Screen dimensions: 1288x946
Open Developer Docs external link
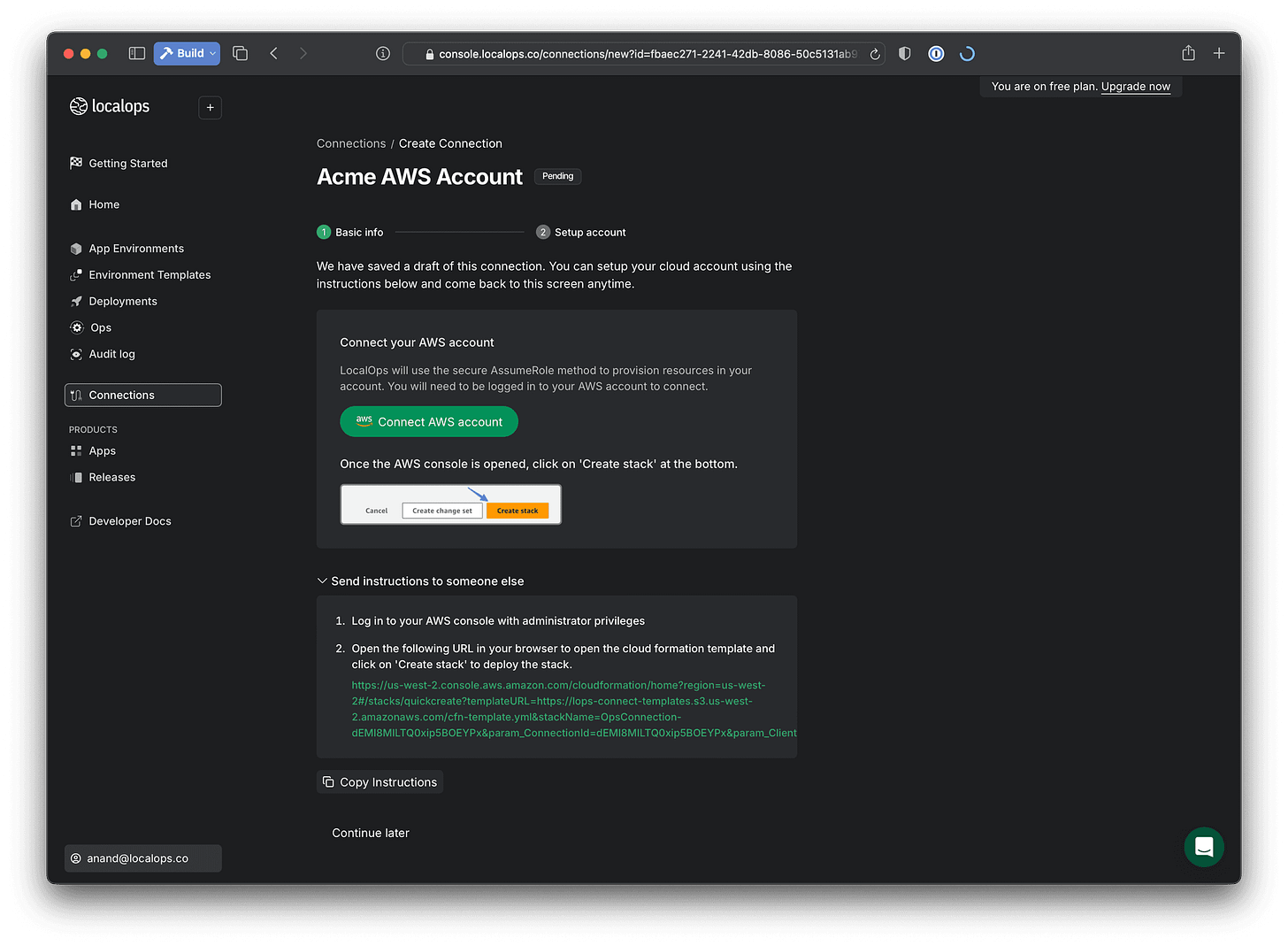click(x=129, y=522)
